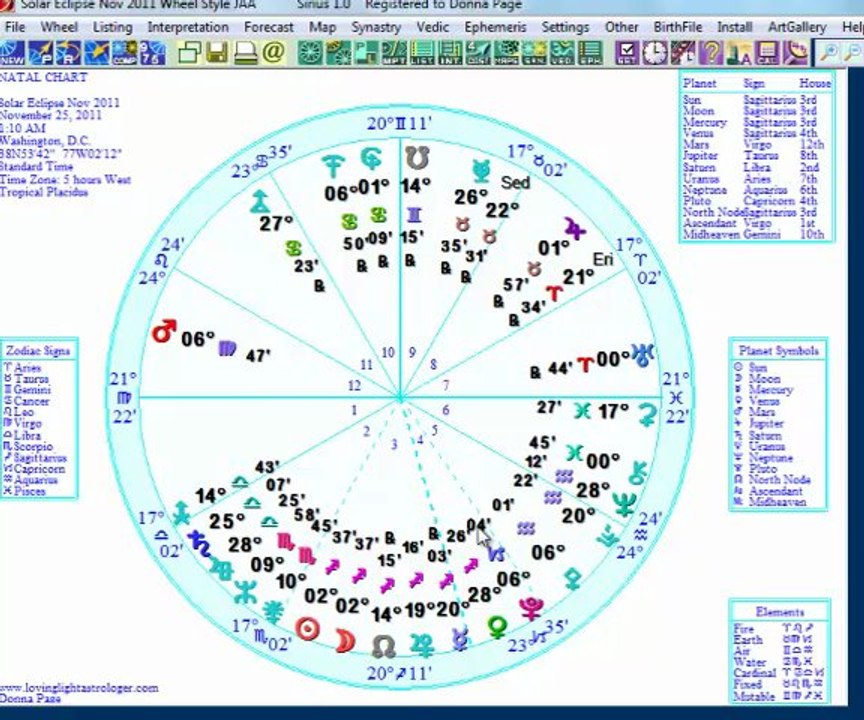Click the green Venus glyph in the chart
This screenshot has height=720, width=864.
point(498,627)
